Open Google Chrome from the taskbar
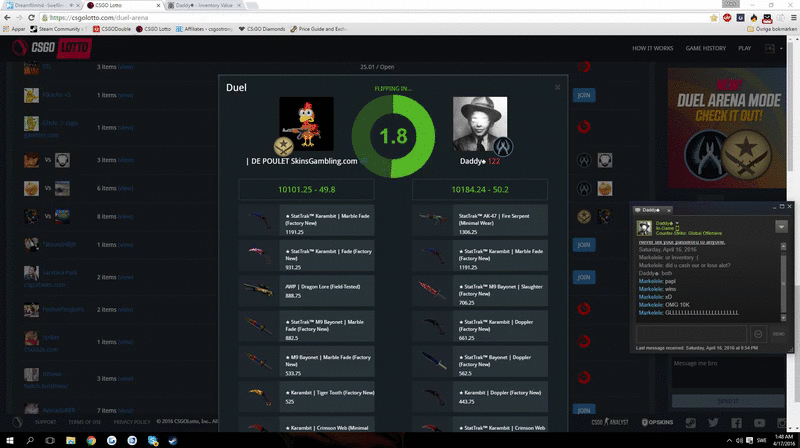Screen dimensions: 800x448 pos(91,440)
